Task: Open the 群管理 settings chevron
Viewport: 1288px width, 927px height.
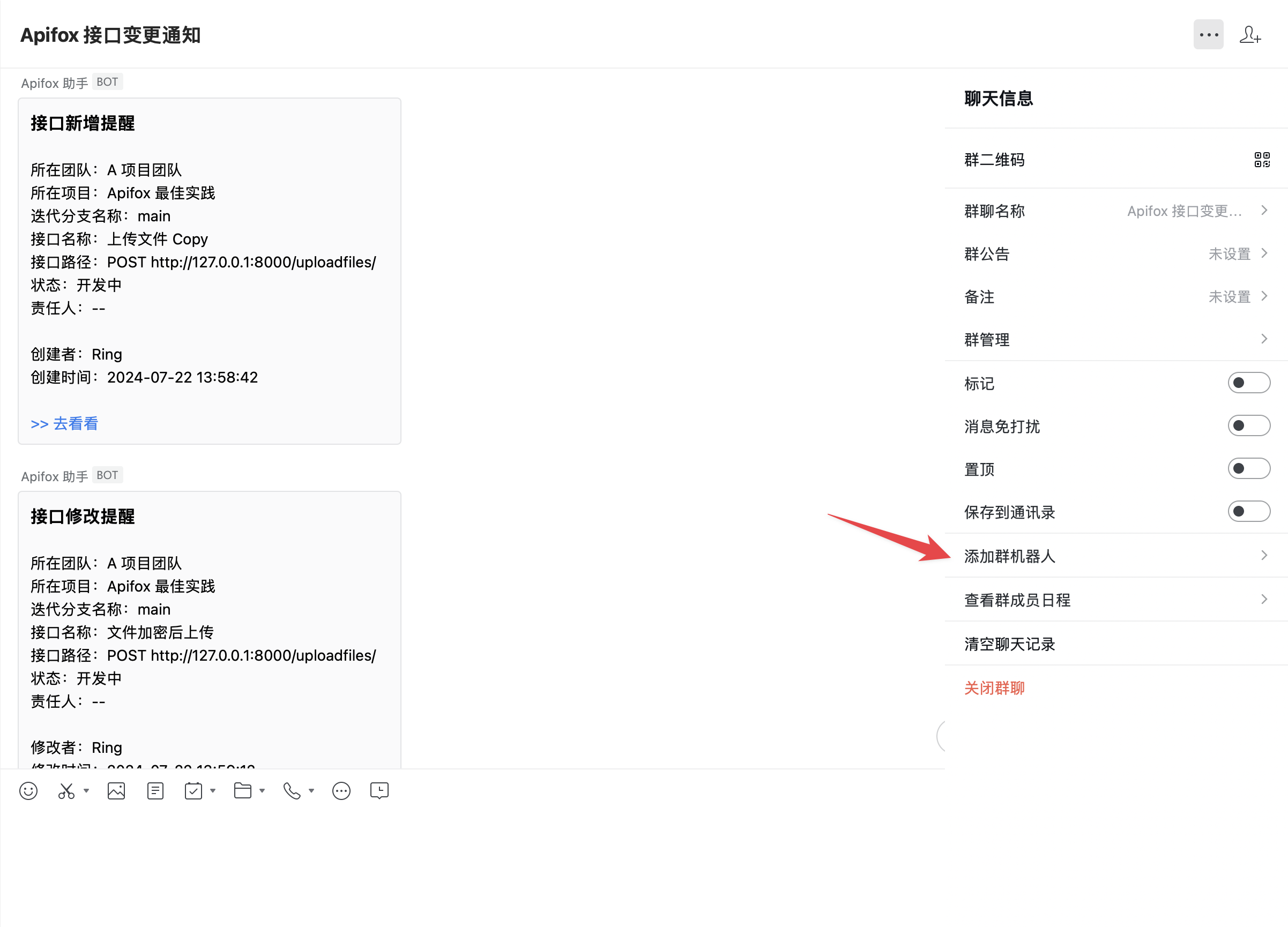Action: [x=1263, y=339]
